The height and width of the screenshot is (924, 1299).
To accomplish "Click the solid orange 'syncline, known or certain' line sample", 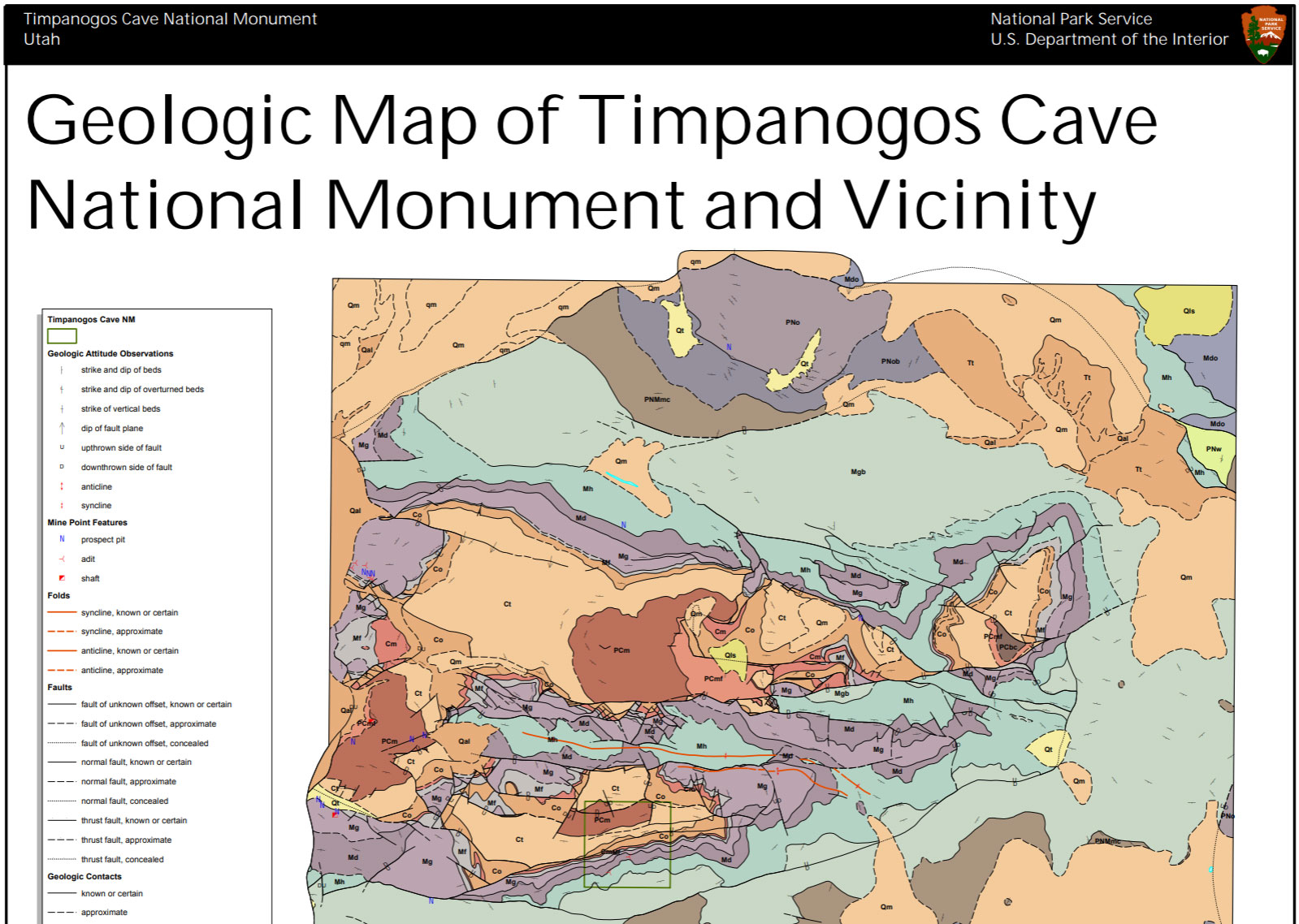I will pyautogui.click(x=62, y=612).
